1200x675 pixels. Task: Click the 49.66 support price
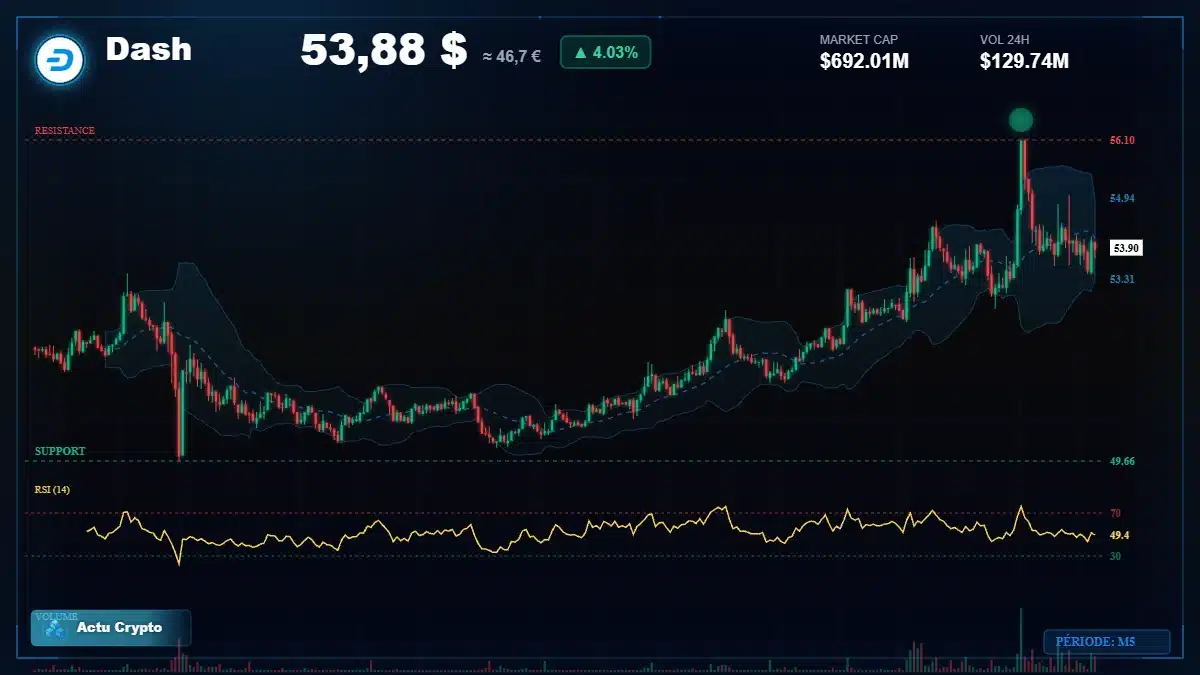(1123, 462)
